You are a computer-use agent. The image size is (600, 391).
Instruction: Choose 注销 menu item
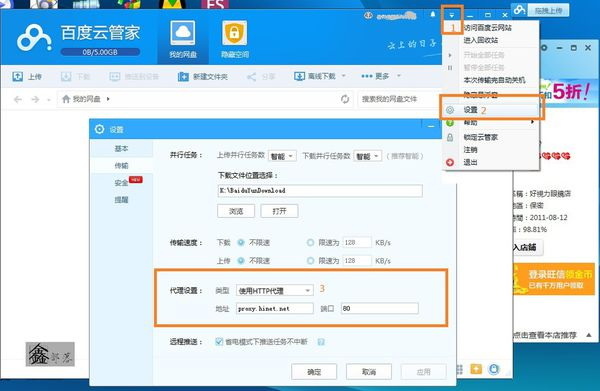point(492,150)
